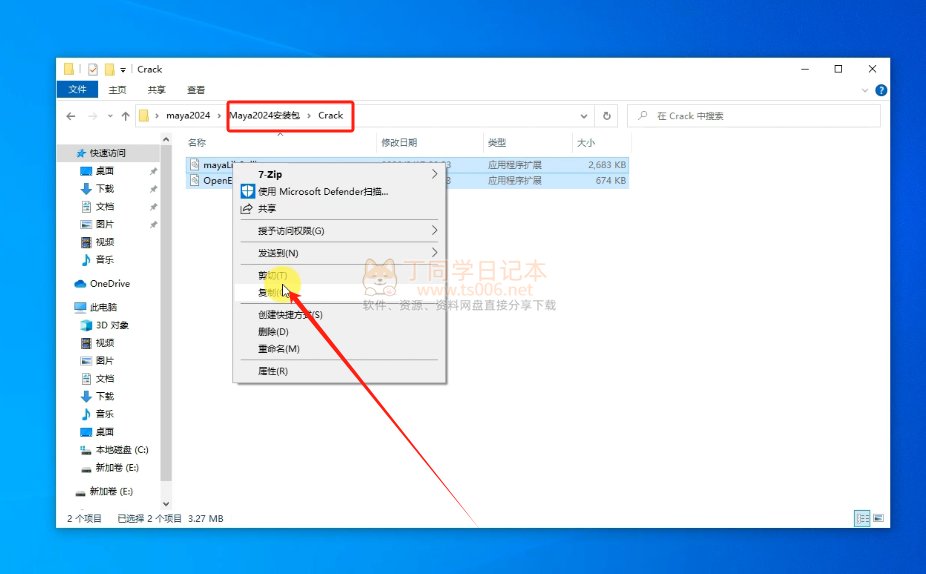Image resolution: width=926 pixels, height=574 pixels.
Task: Switch to the 共享 ribbon tab
Action: tap(156, 90)
